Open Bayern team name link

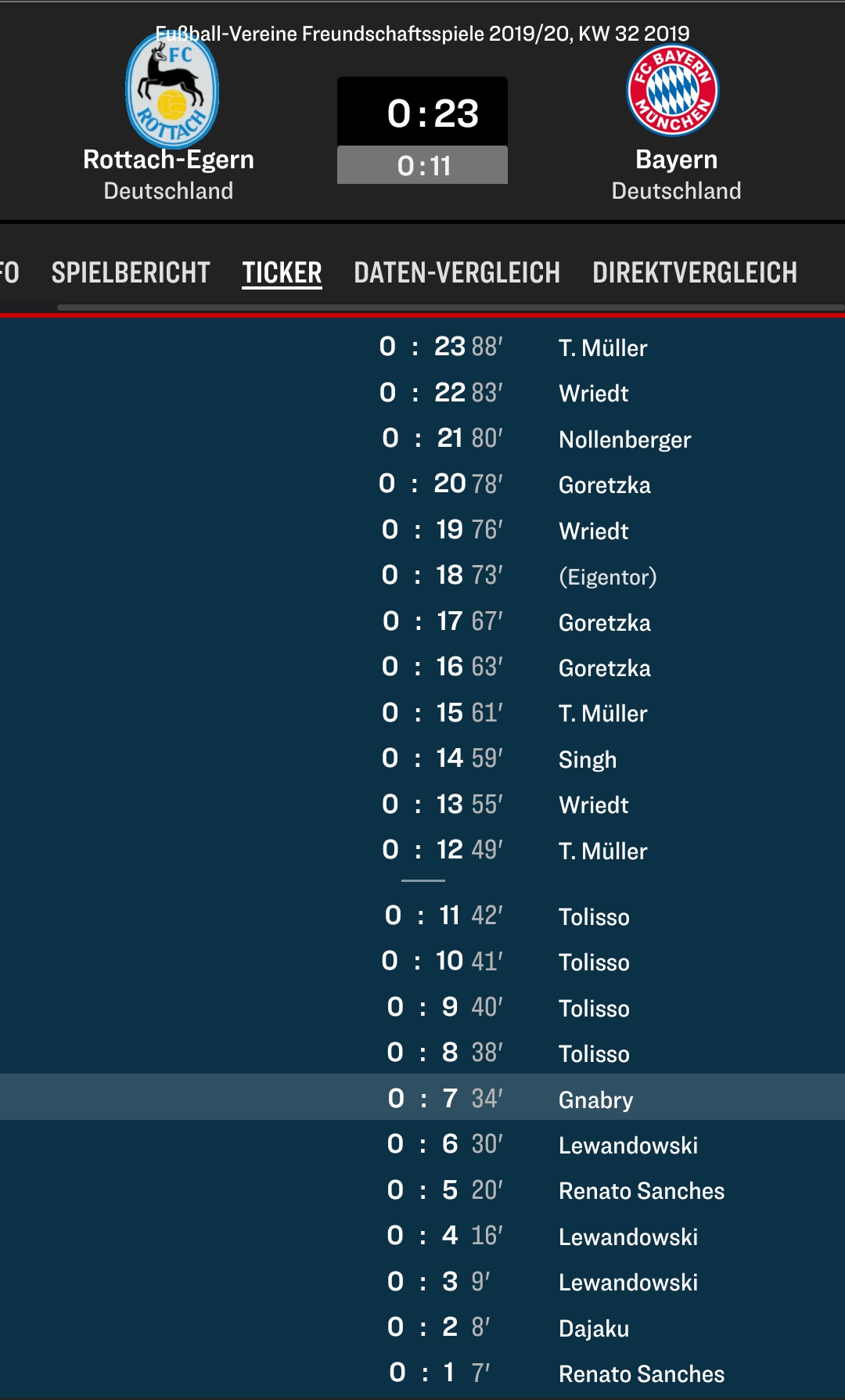pos(677,160)
